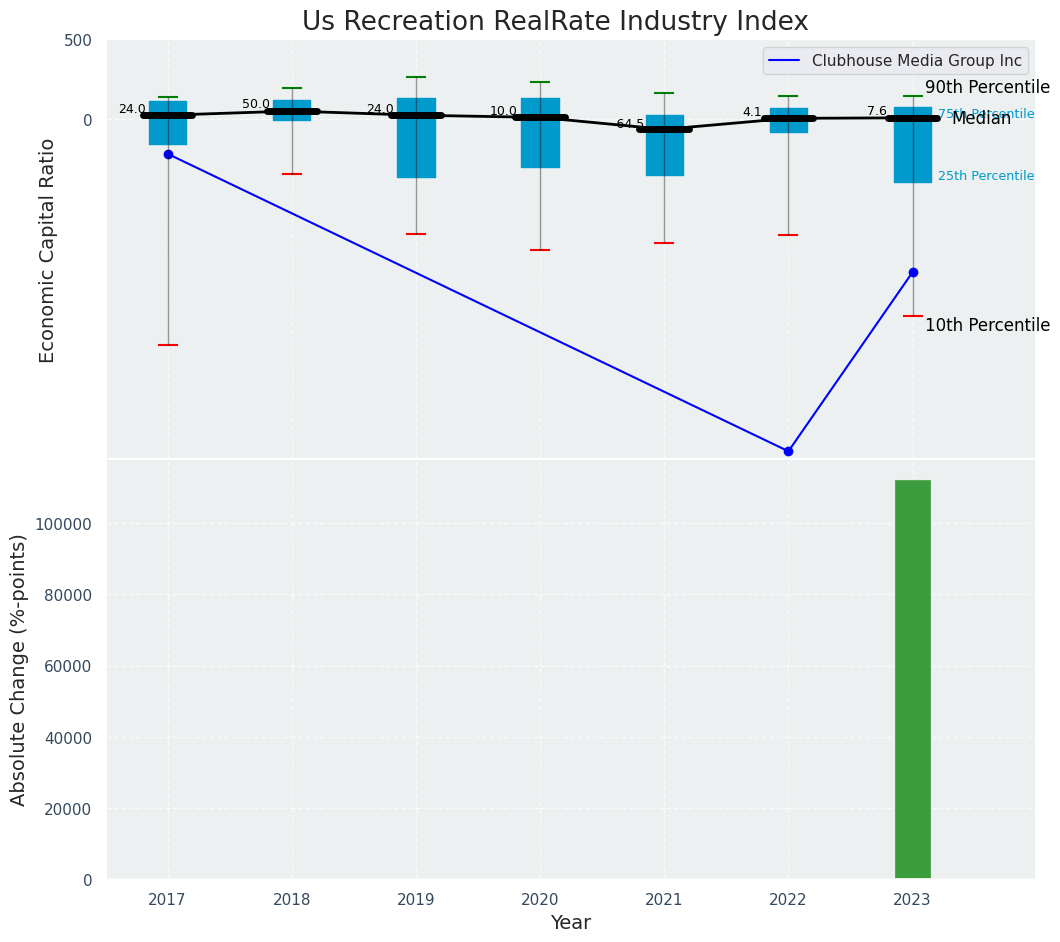Click the median value '4.1' for 2022
This screenshot has width=1060, height=942.
(752, 112)
